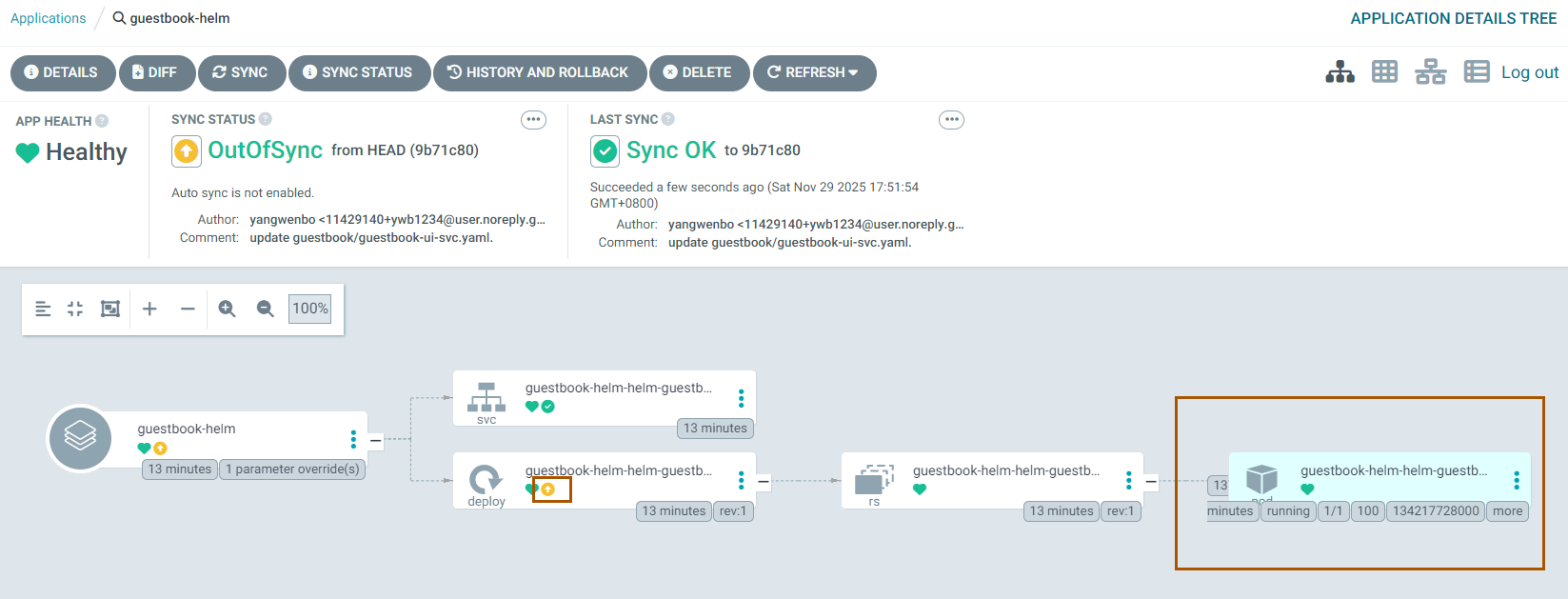
Task: Click the minus collapse icon in graph toolbar
Action: pyautogui.click(x=188, y=309)
